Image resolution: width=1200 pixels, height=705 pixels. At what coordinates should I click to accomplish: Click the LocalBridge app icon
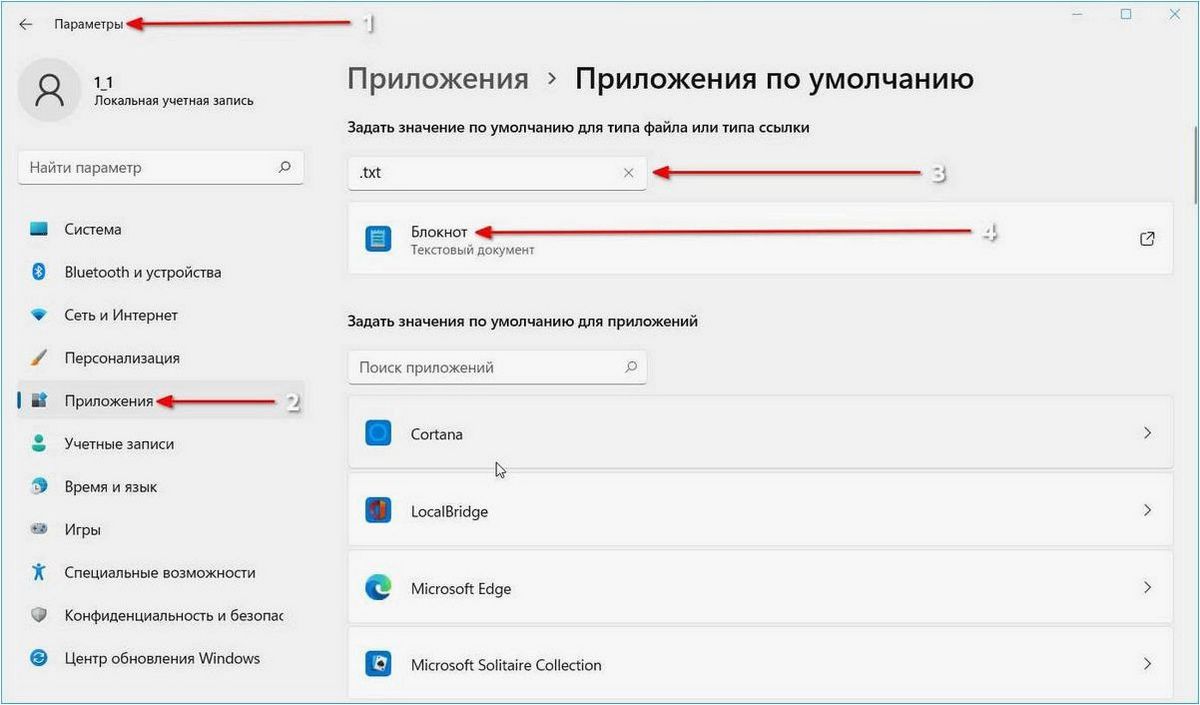pos(378,511)
